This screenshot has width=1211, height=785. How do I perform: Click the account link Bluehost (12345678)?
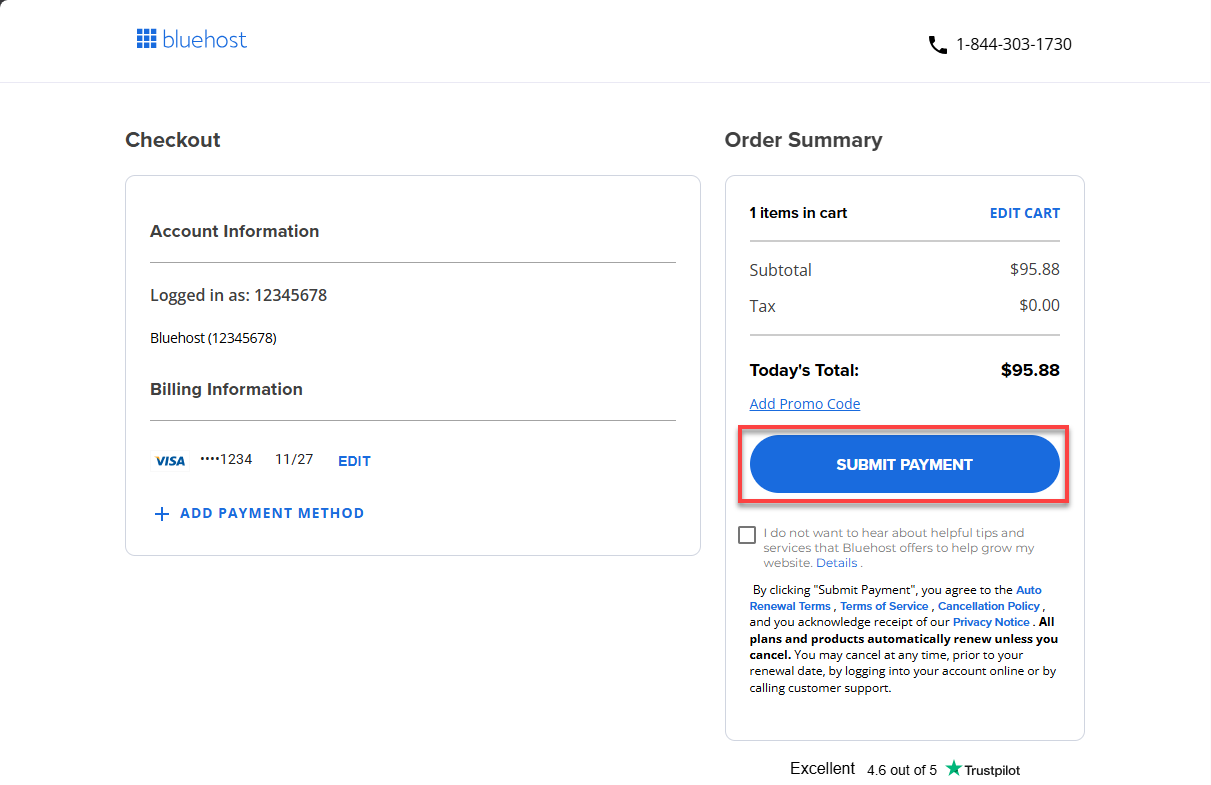pos(214,337)
